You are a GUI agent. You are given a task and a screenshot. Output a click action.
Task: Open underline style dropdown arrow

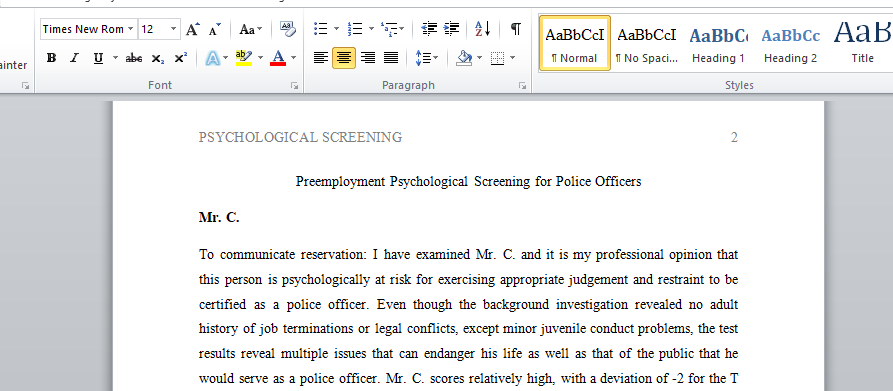116,57
